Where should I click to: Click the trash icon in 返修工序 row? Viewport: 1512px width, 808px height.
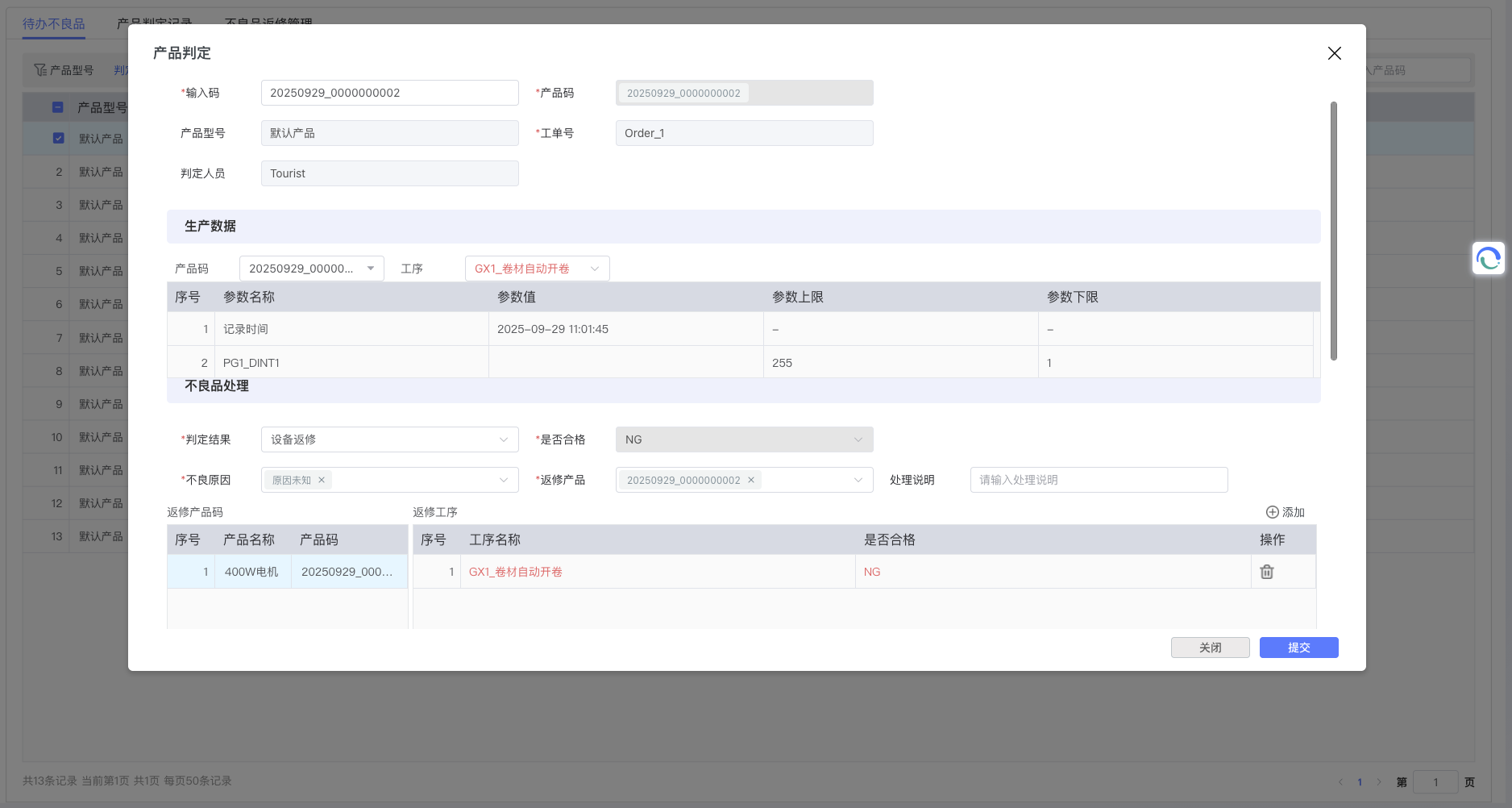tap(1267, 572)
